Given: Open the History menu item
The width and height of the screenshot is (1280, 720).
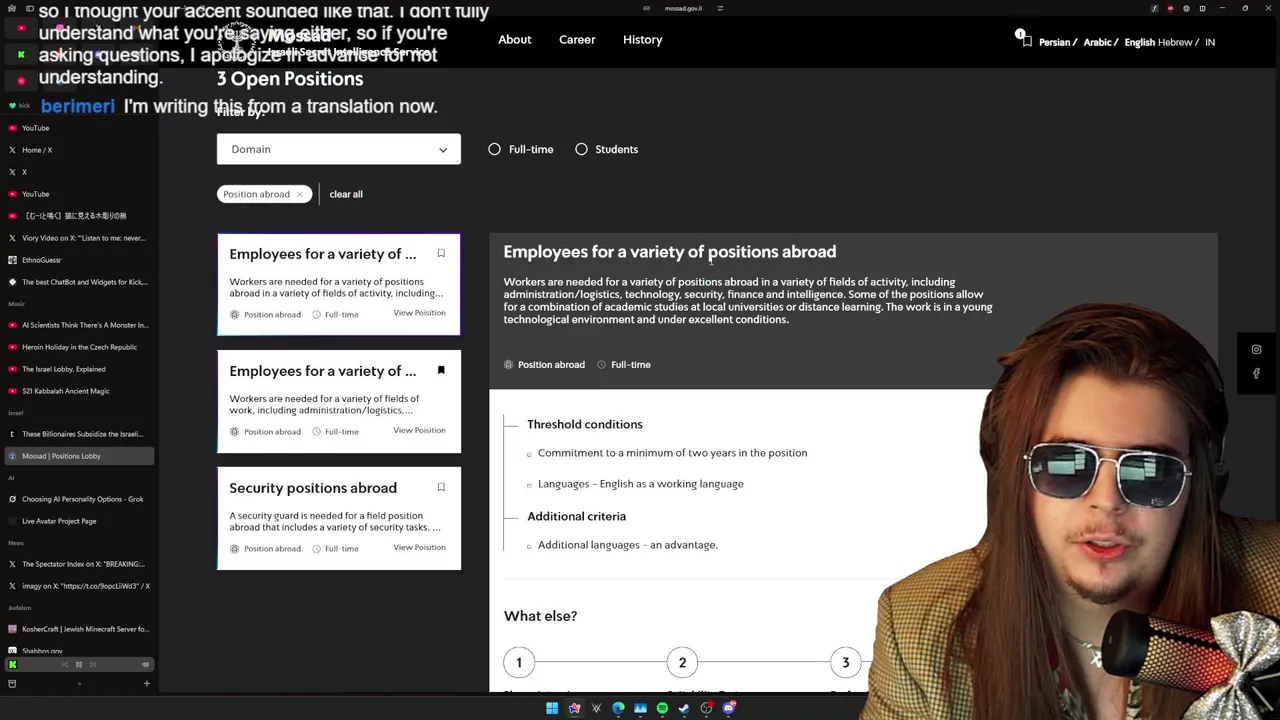Looking at the screenshot, I should pyautogui.click(x=642, y=40).
